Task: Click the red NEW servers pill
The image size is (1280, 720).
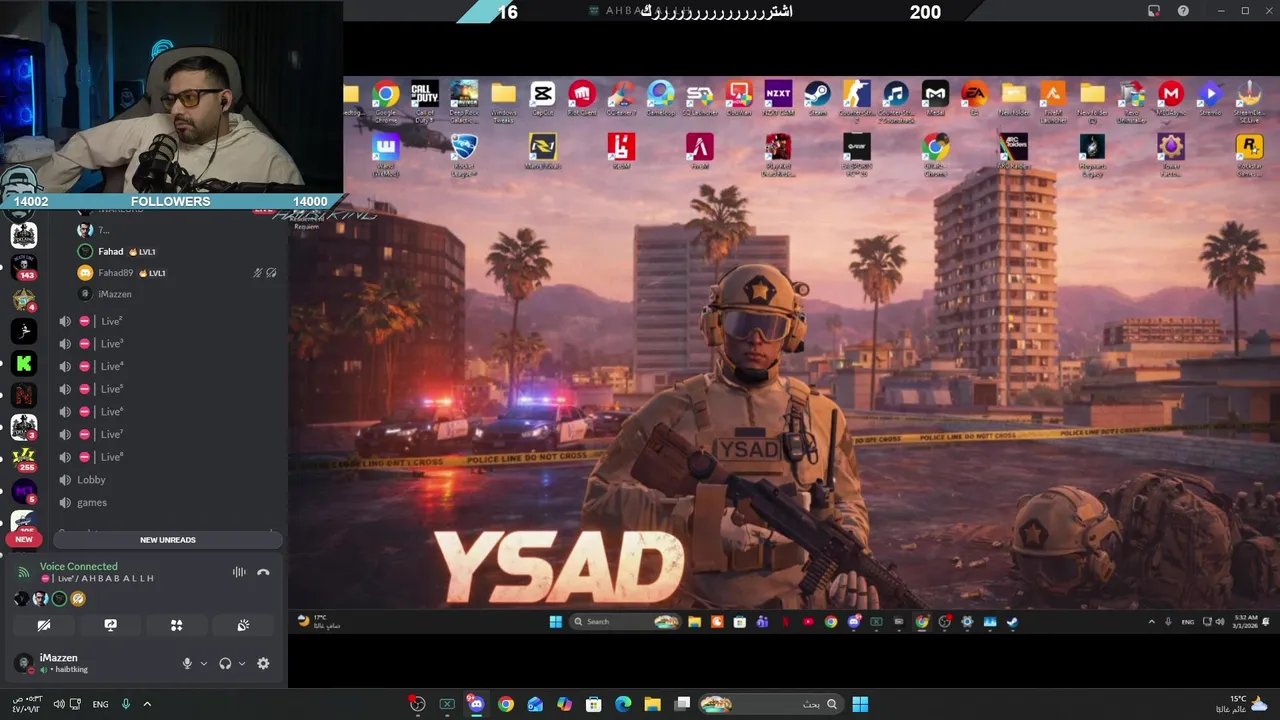Action: [x=24, y=539]
